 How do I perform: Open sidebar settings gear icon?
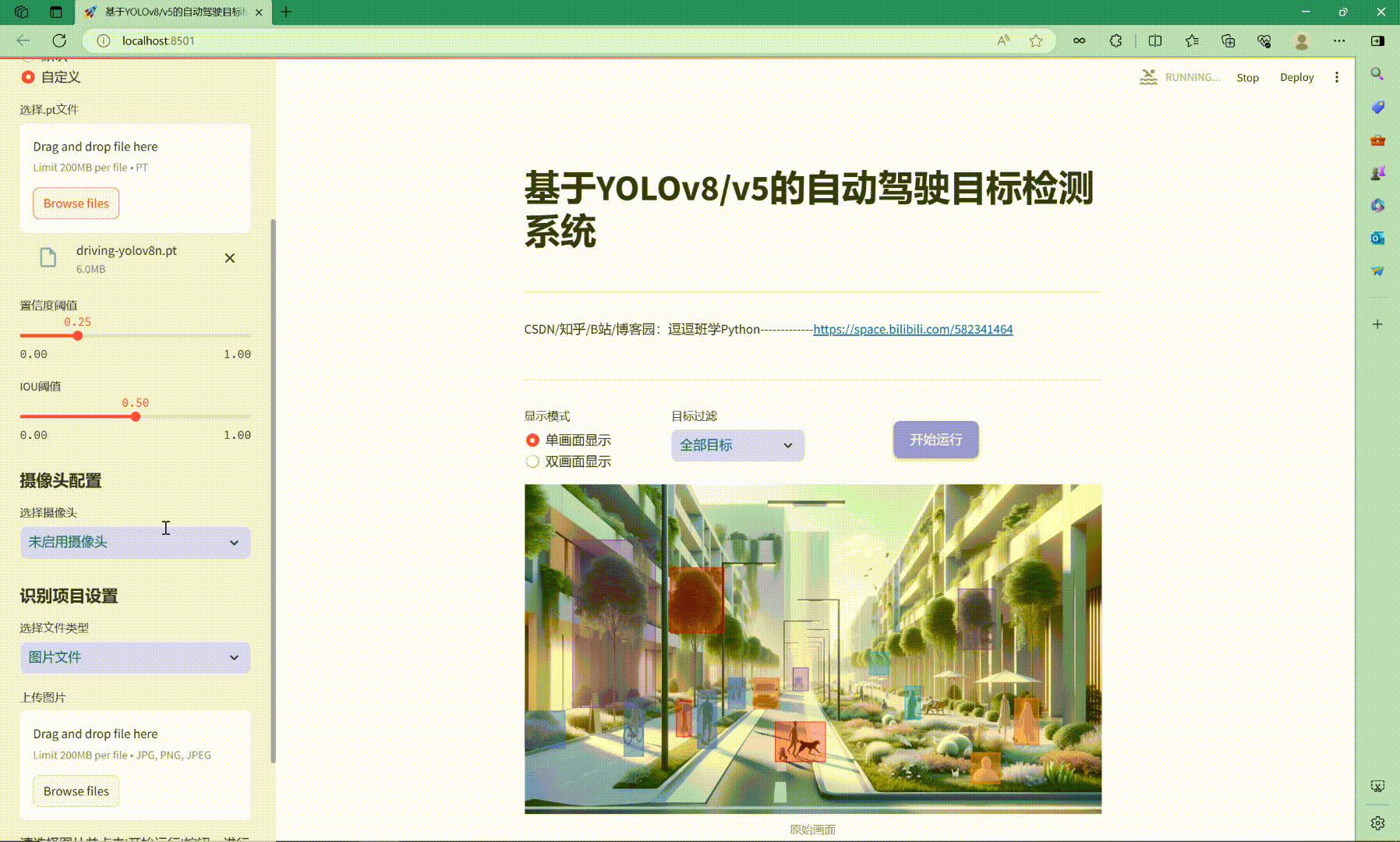coord(1377,823)
